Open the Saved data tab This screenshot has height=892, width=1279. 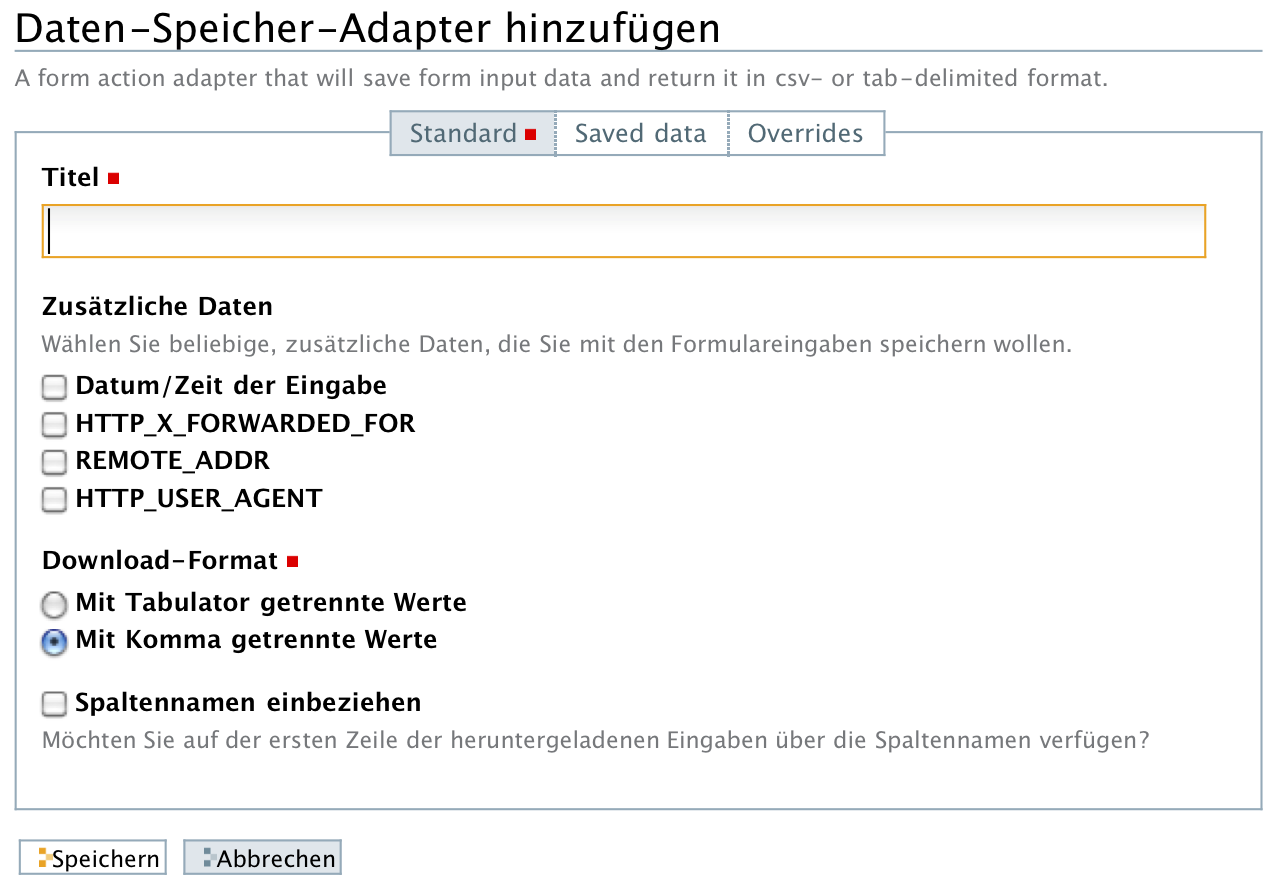click(x=640, y=133)
